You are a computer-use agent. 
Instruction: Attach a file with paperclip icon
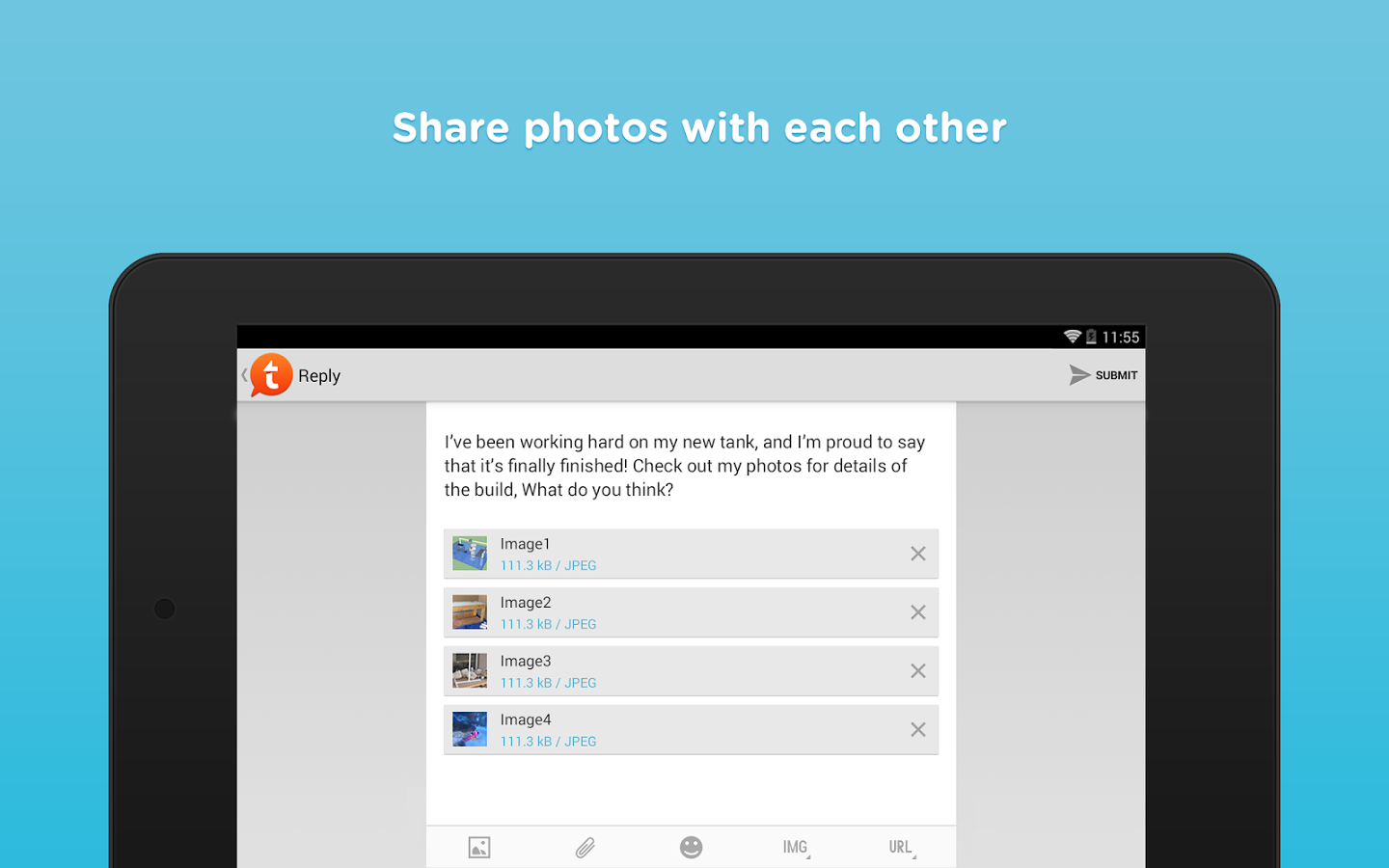coord(586,847)
